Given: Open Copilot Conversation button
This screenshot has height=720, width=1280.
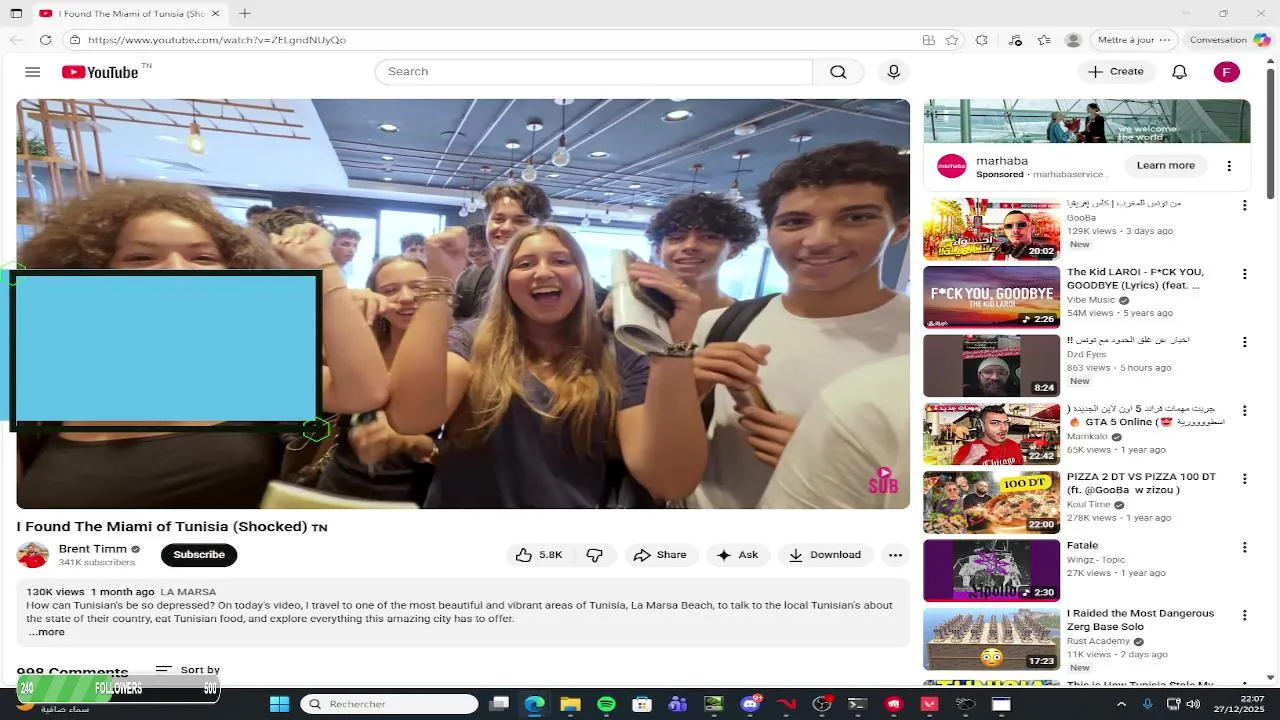Looking at the screenshot, I should pos(1229,40).
